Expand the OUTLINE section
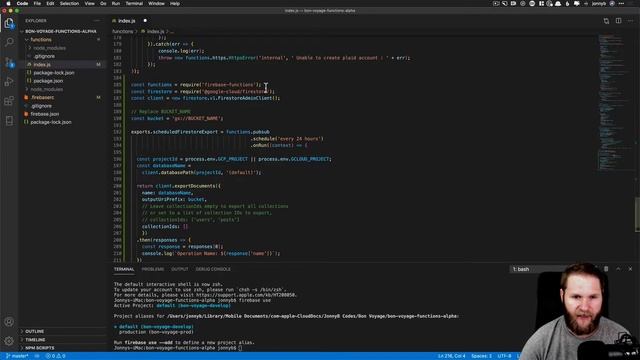The width and height of the screenshot is (640, 360). [x=35, y=331]
